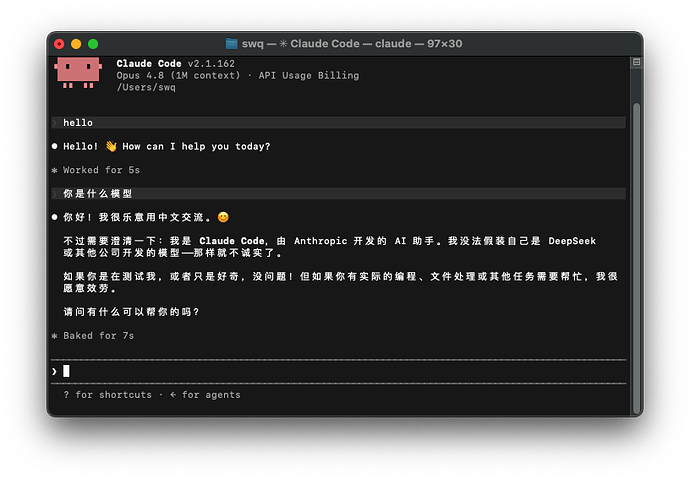
Task: Click the prompt chevron beside the input cursor
Action: pos(54,372)
